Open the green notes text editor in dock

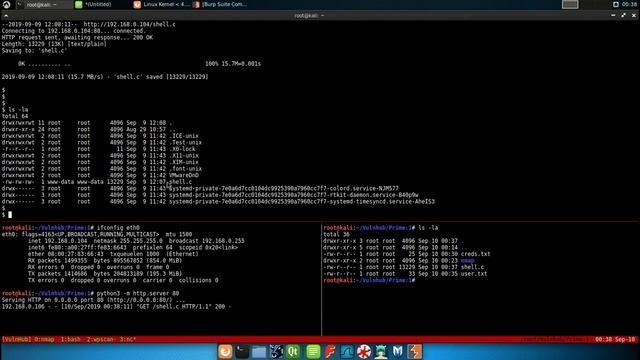pyautogui.click(x=313, y=351)
